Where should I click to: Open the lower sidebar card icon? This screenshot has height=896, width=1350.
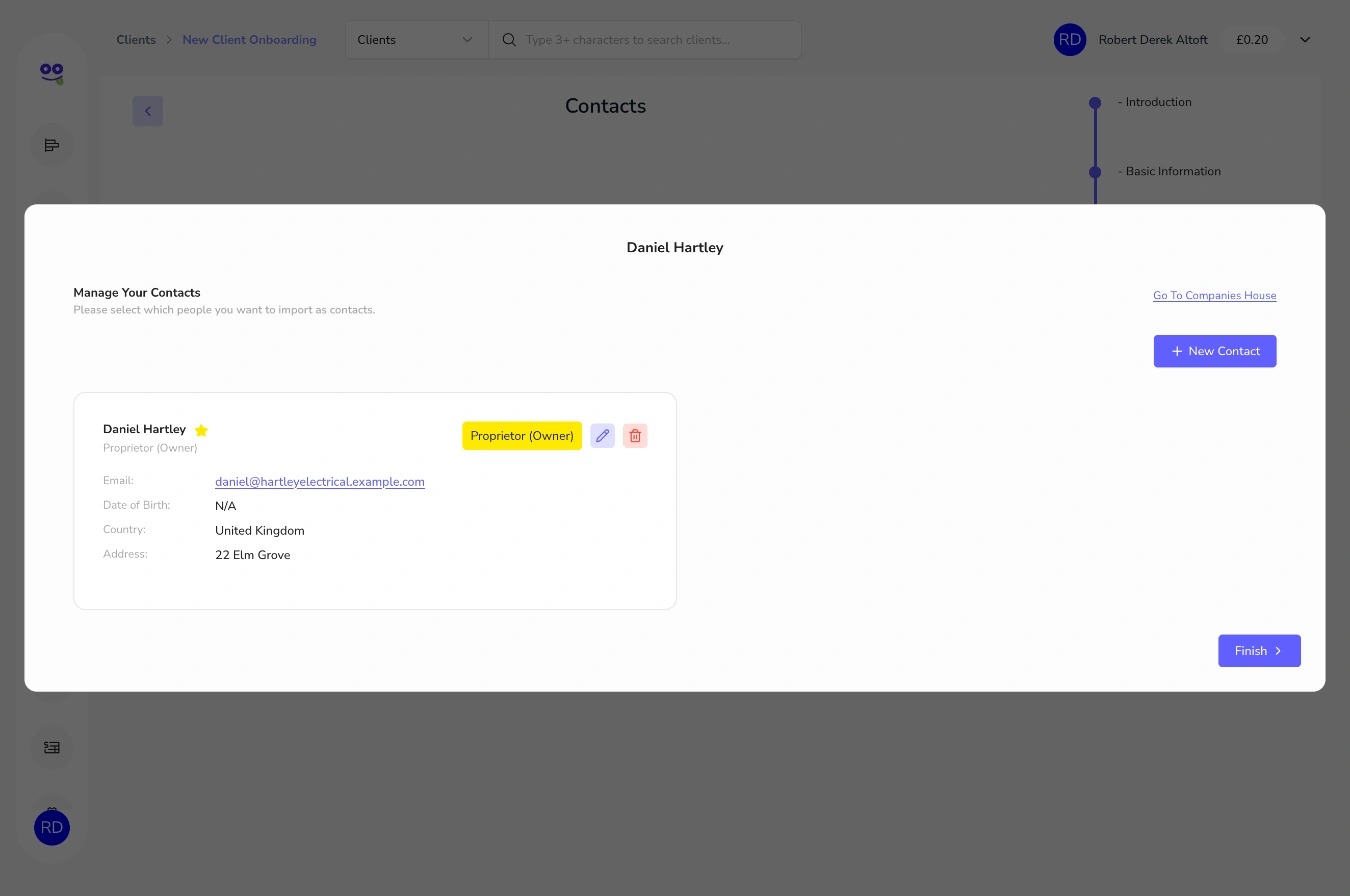(52, 747)
